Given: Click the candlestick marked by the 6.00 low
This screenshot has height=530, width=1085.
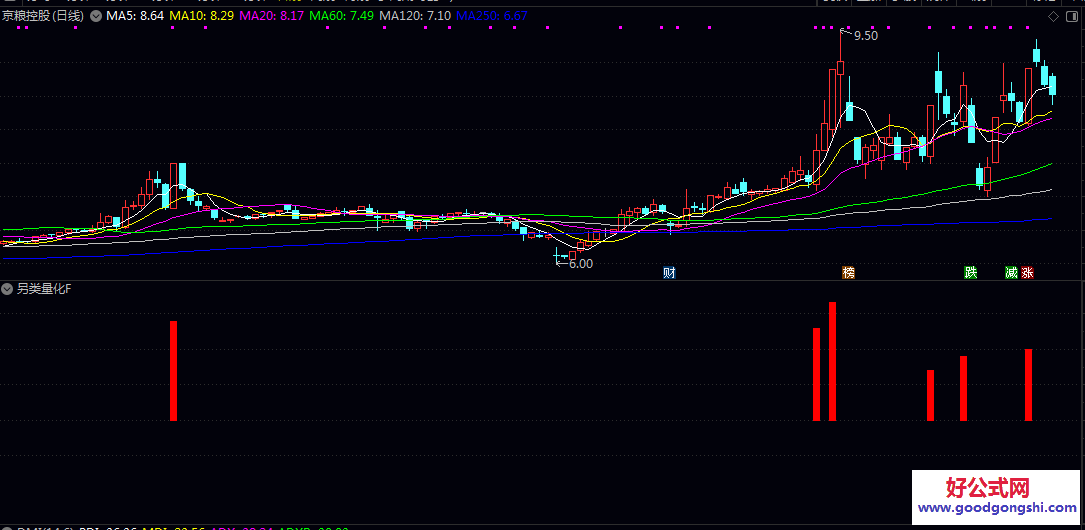Looking at the screenshot, I should (556, 257).
